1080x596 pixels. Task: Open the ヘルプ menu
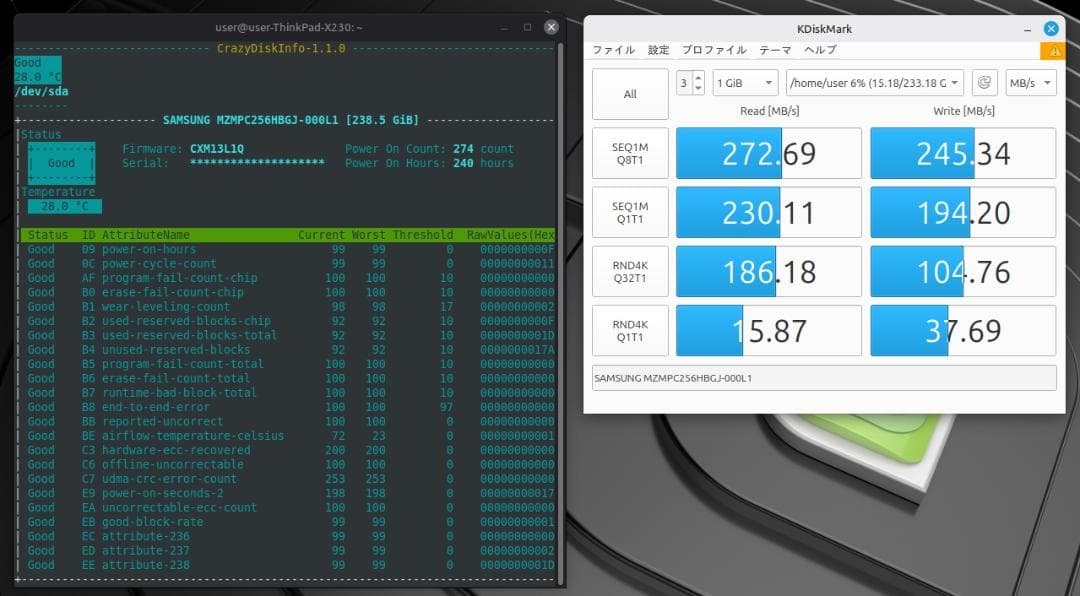pos(820,49)
